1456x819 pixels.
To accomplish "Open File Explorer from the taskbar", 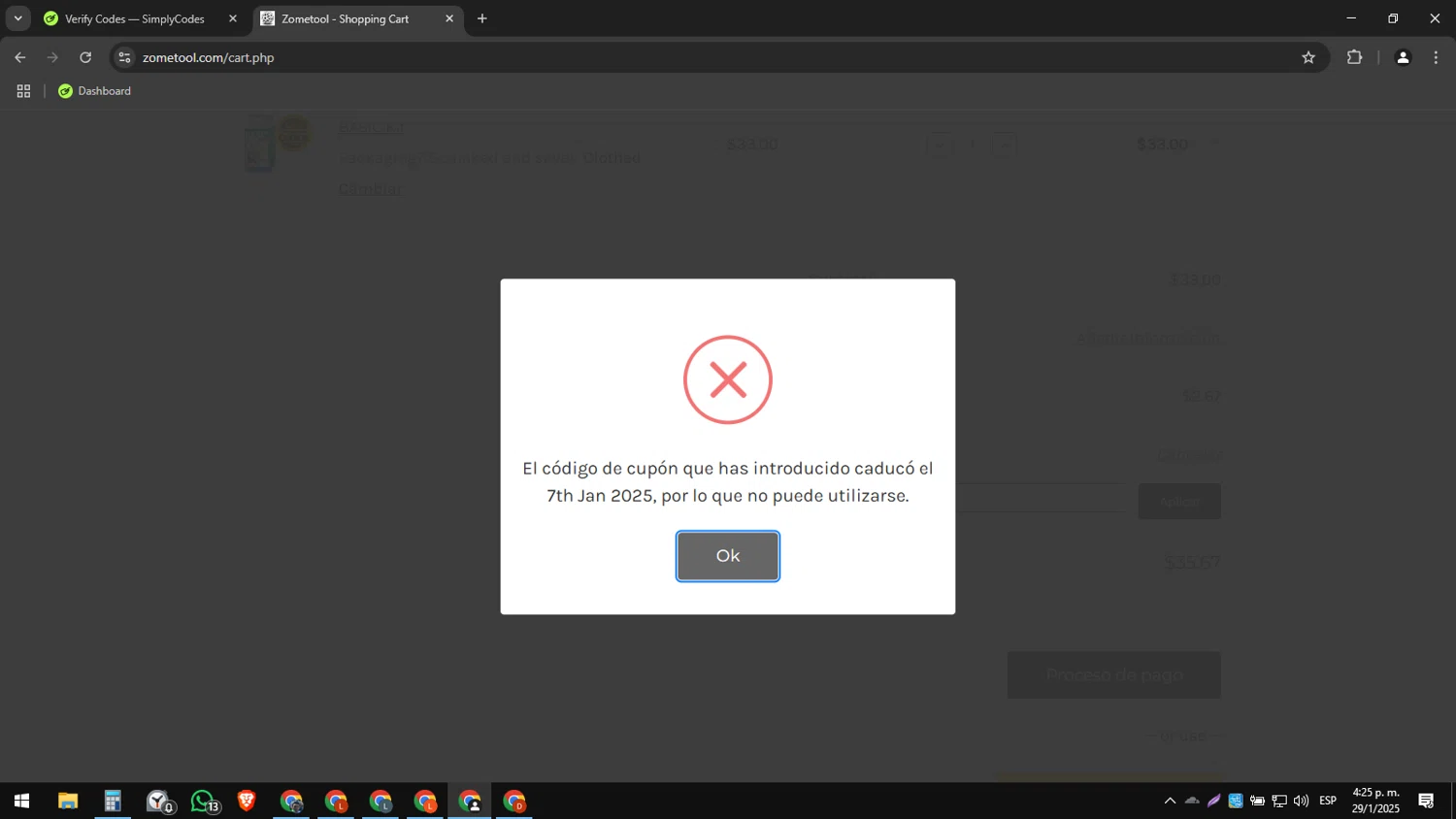I will [x=67, y=801].
